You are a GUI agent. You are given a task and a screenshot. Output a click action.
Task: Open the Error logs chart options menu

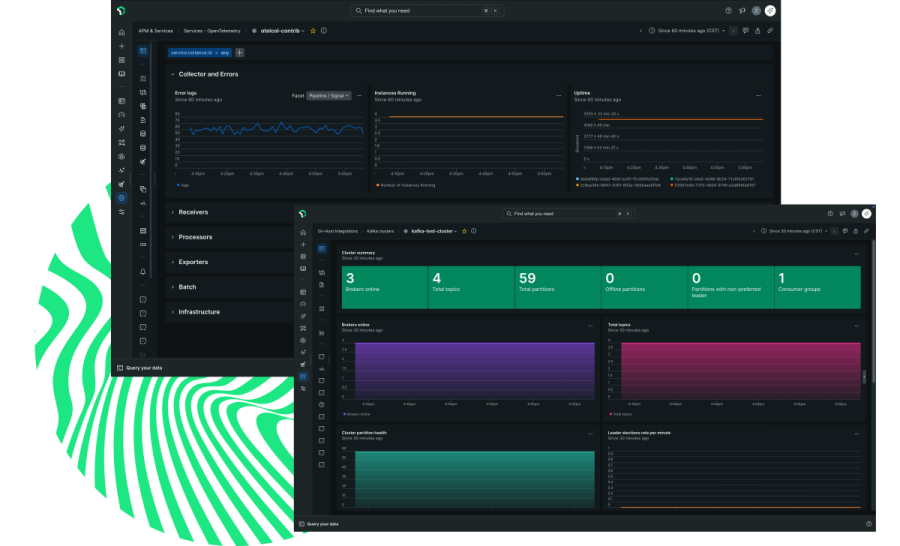[x=359, y=95]
